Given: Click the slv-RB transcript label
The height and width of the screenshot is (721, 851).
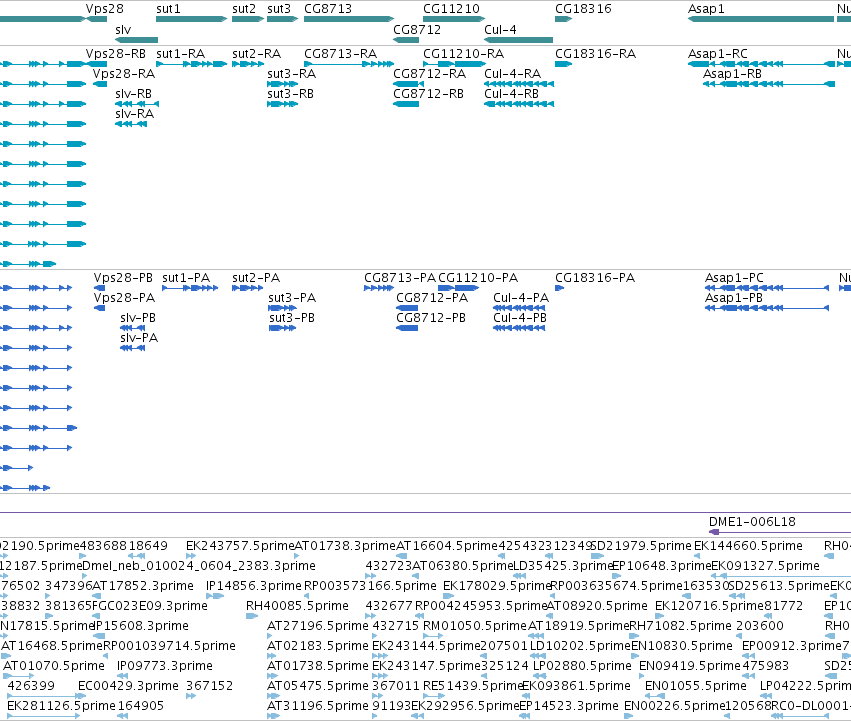Looking at the screenshot, I should pos(134,94).
